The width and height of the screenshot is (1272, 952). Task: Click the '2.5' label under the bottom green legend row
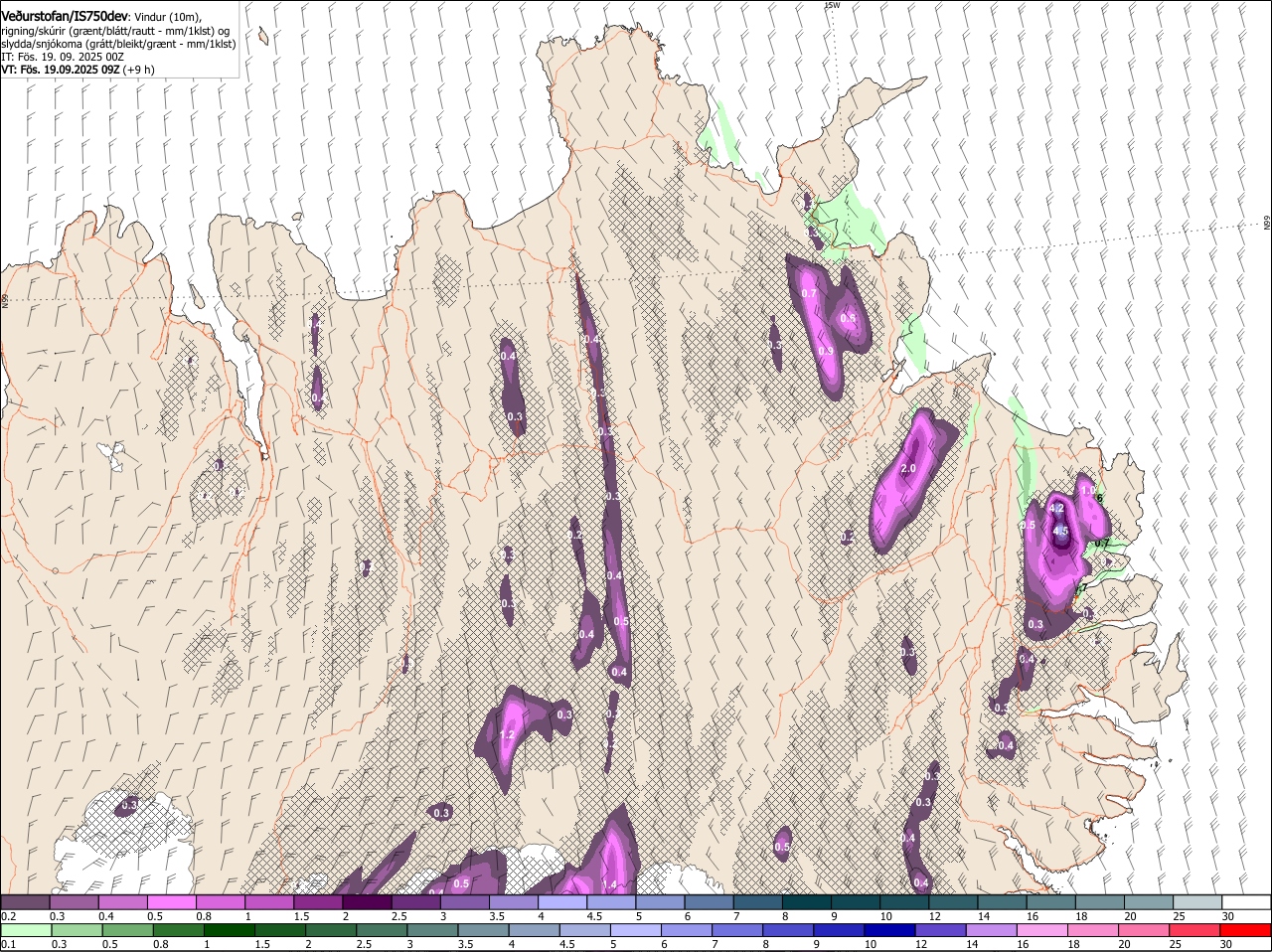coord(363,944)
